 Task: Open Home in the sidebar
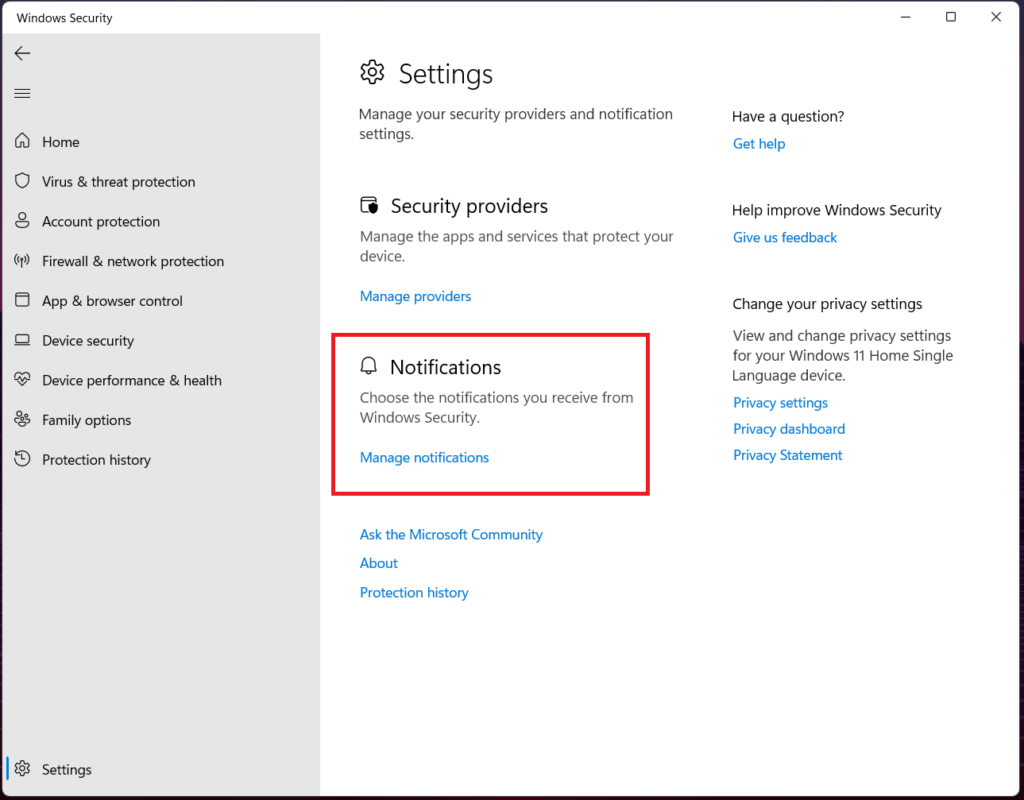pos(61,142)
